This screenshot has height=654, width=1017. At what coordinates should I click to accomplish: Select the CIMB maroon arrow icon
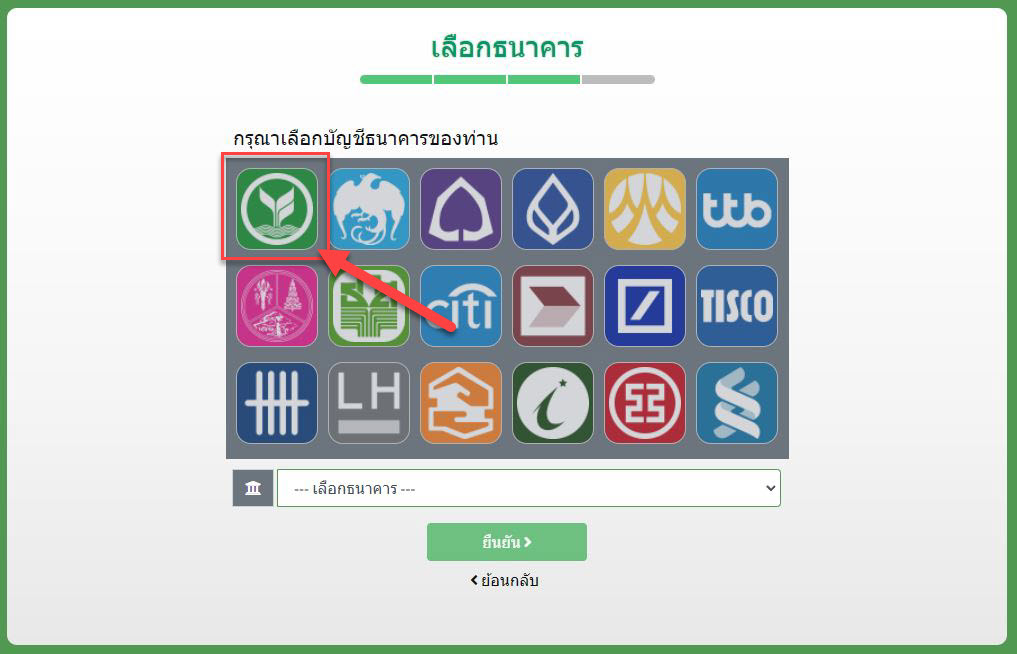[553, 306]
